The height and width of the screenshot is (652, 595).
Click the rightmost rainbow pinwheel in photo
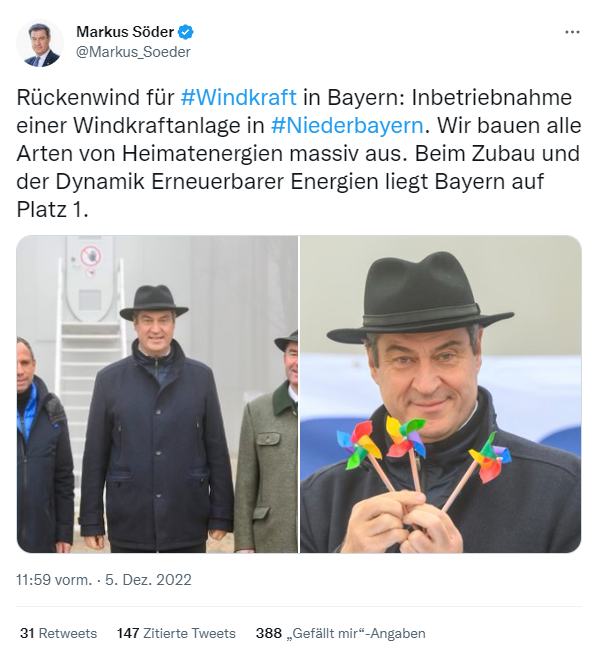click(x=489, y=458)
